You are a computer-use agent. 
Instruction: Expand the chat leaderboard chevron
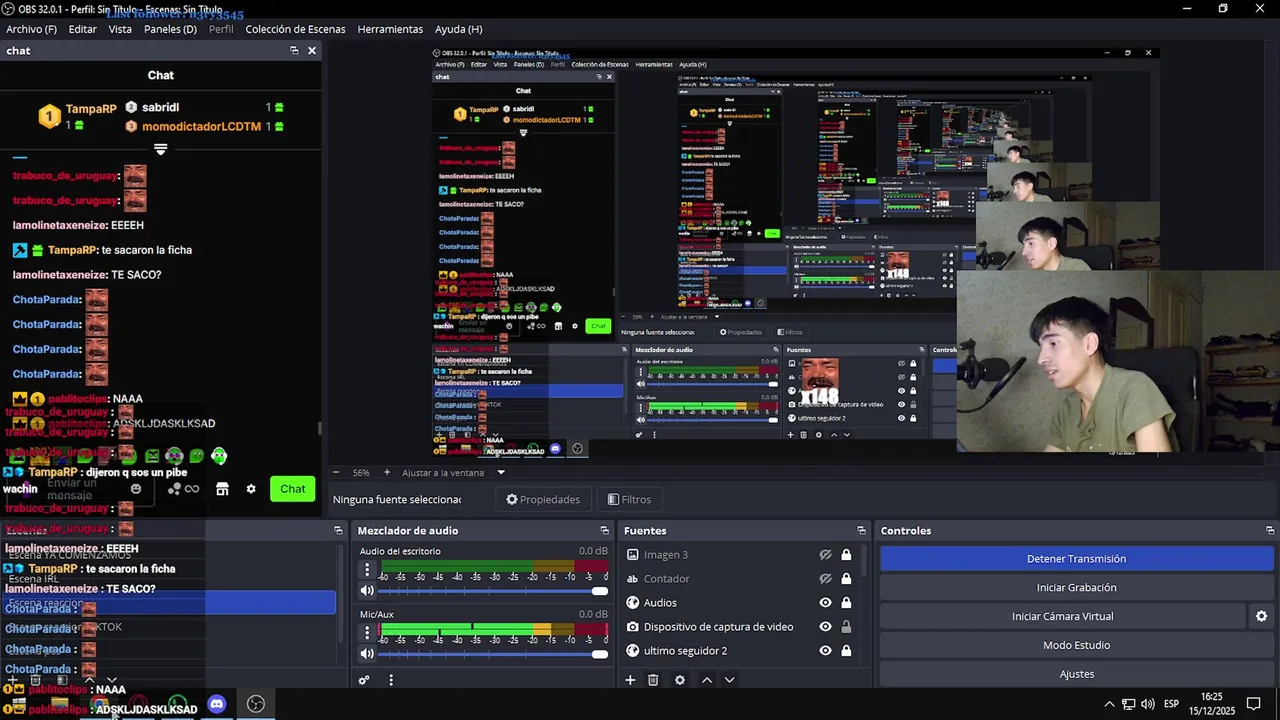pos(160,149)
